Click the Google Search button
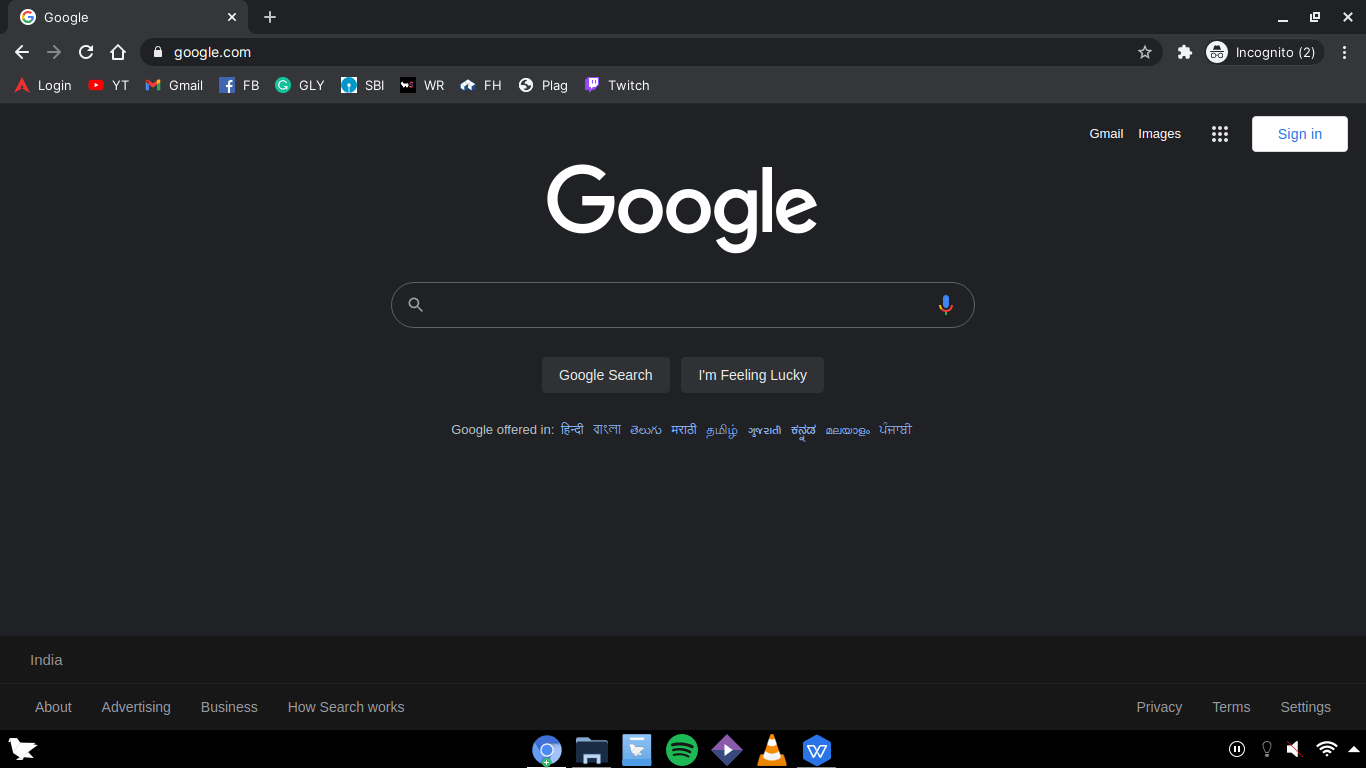This screenshot has width=1366, height=768. tap(606, 375)
